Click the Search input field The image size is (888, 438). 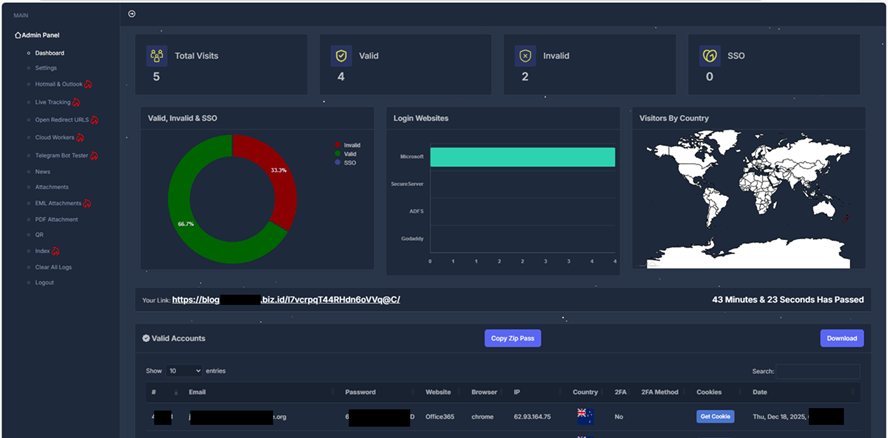click(x=817, y=371)
